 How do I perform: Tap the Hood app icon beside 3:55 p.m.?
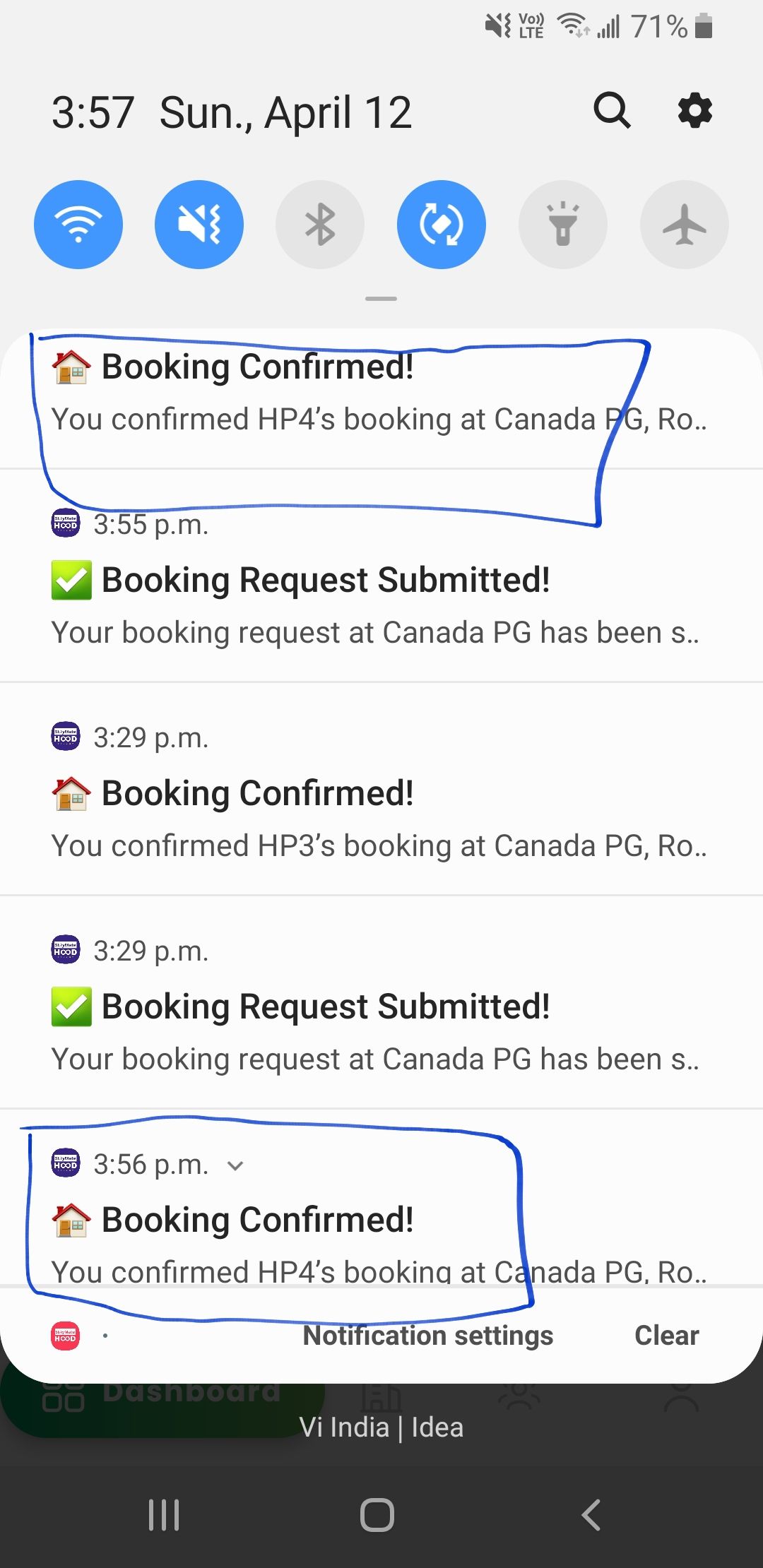[66, 524]
